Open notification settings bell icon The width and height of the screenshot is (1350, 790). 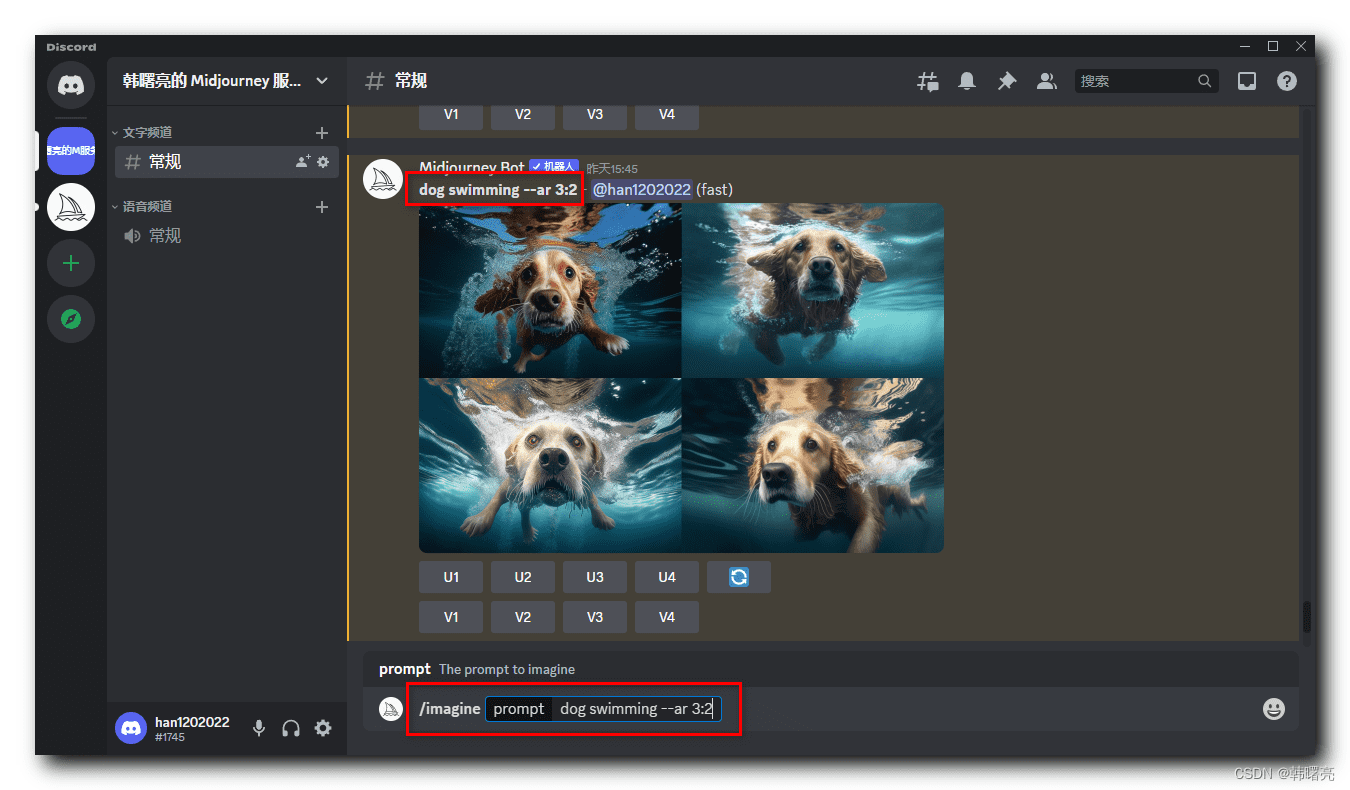click(x=967, y=81)
